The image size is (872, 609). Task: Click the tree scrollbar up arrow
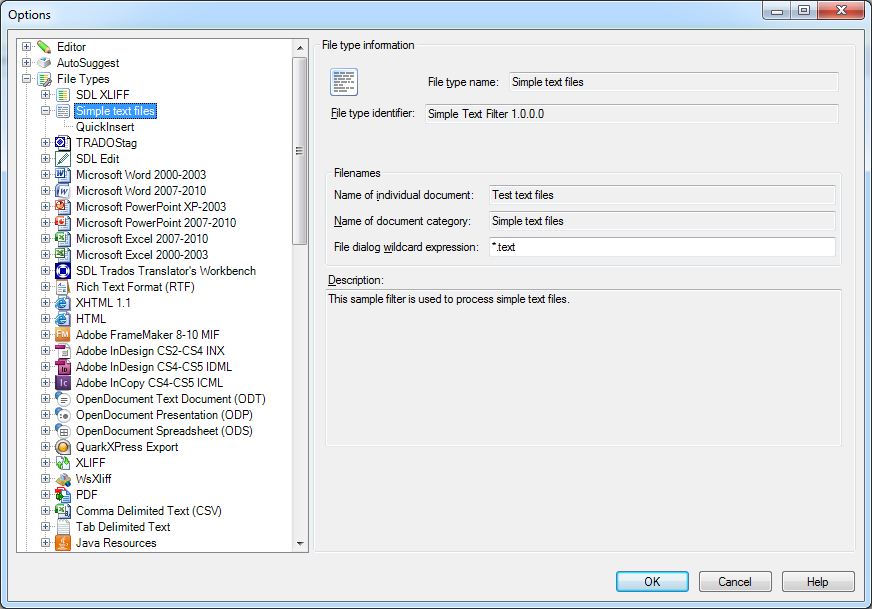click(300, 48)
